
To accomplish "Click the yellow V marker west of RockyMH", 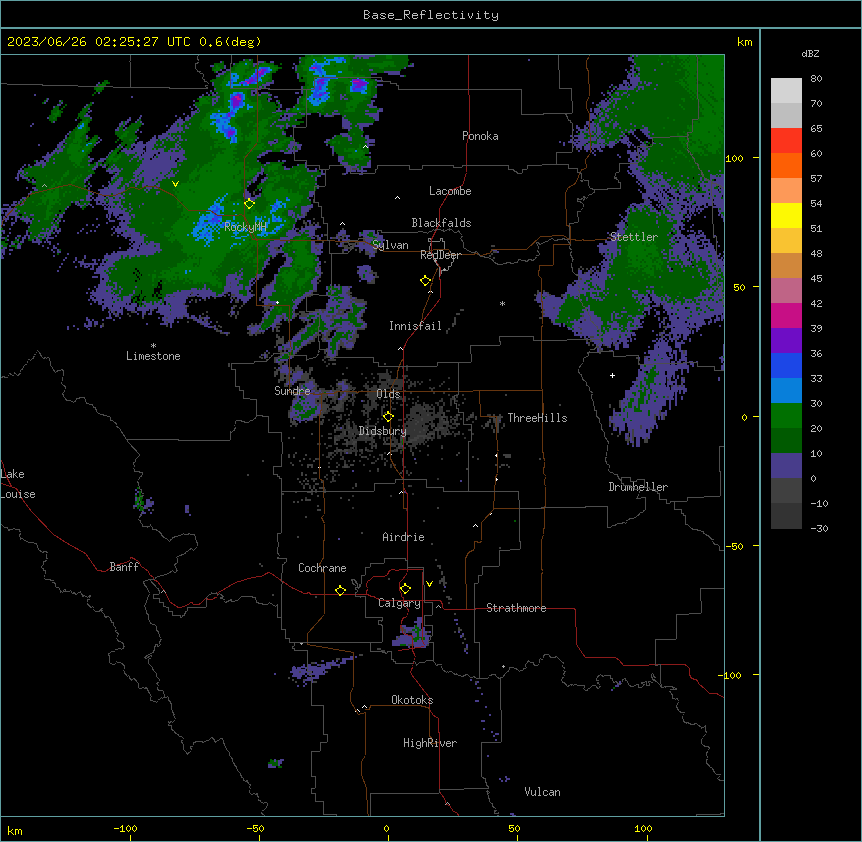I will pos(175,184).
